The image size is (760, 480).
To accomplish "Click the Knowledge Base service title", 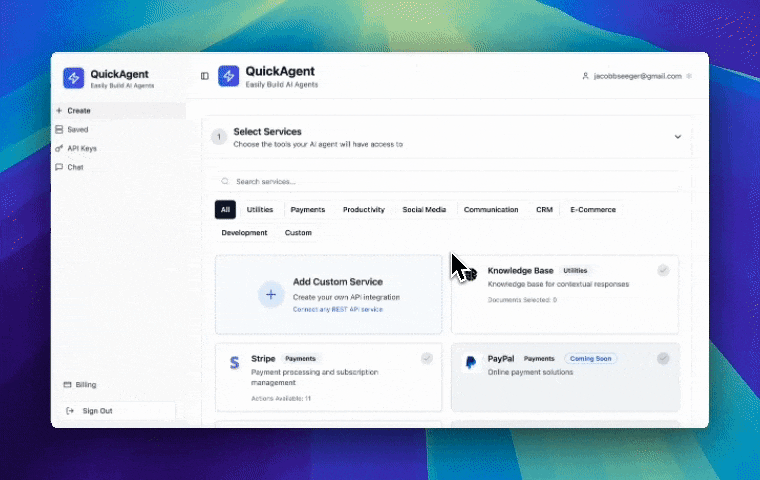I will [x=521, y=271].
